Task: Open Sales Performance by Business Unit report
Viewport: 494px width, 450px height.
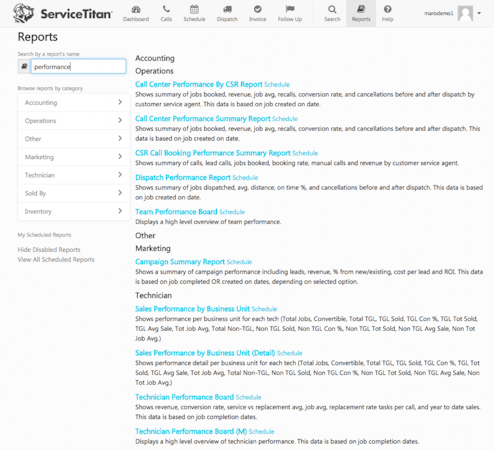Action: coord(192,309)
